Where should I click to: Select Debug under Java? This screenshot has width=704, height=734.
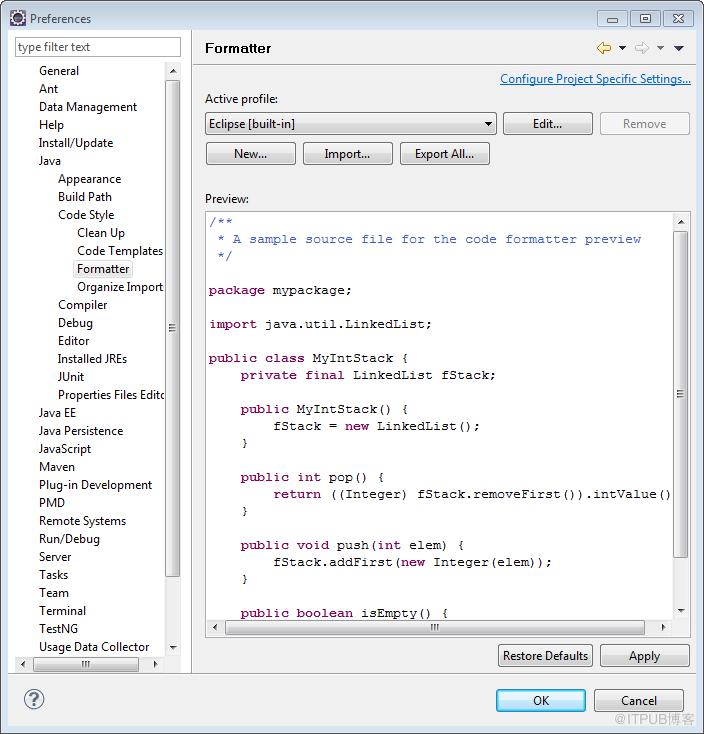[75, 323]
